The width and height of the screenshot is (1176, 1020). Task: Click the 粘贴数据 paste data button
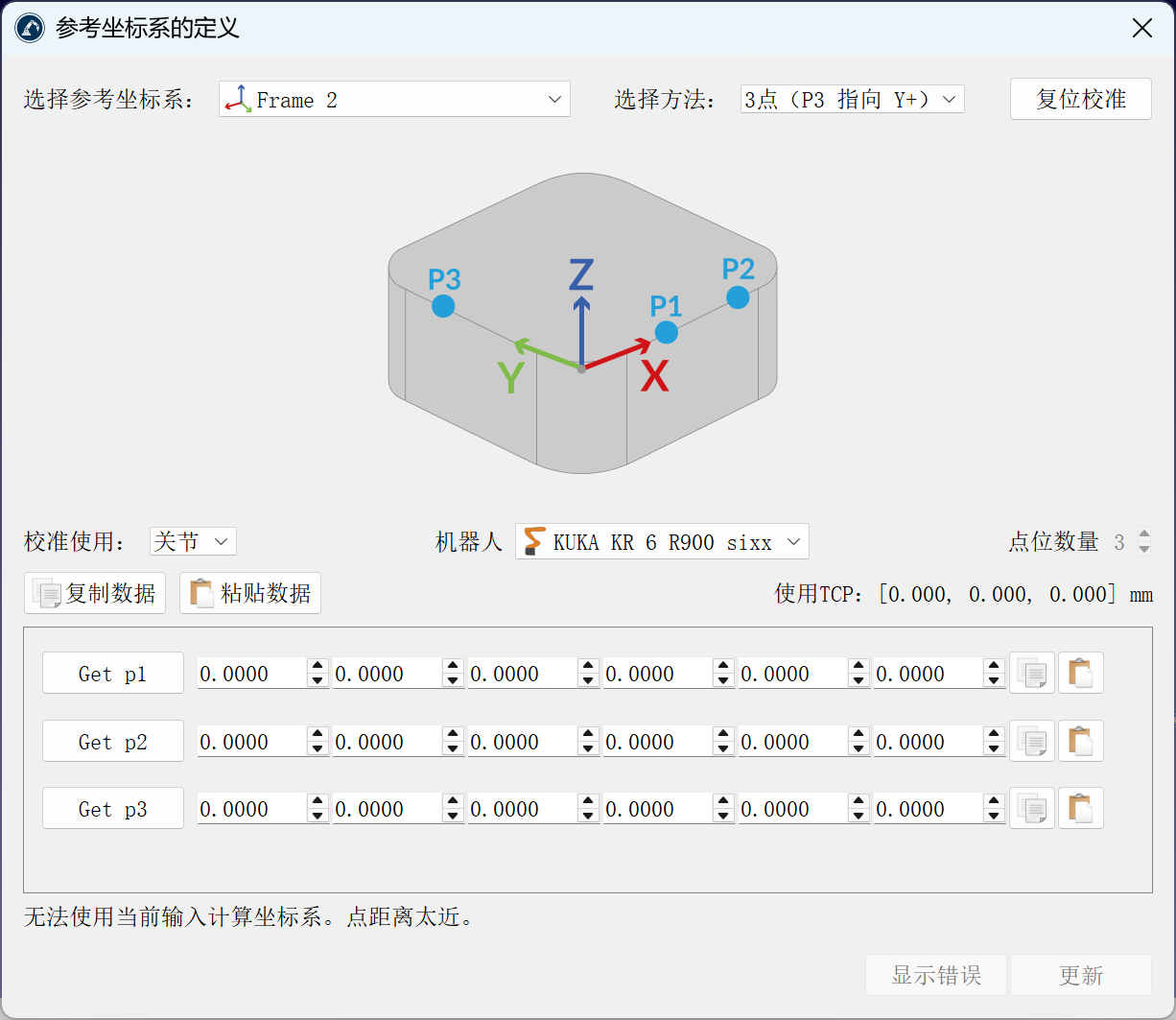[250, 593]
